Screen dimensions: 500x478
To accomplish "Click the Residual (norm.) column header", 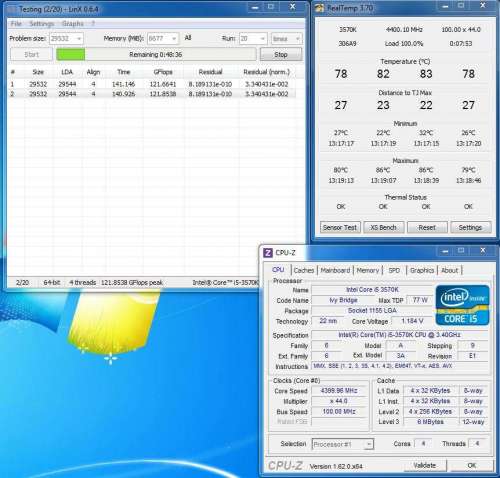I will click(267, 72).
